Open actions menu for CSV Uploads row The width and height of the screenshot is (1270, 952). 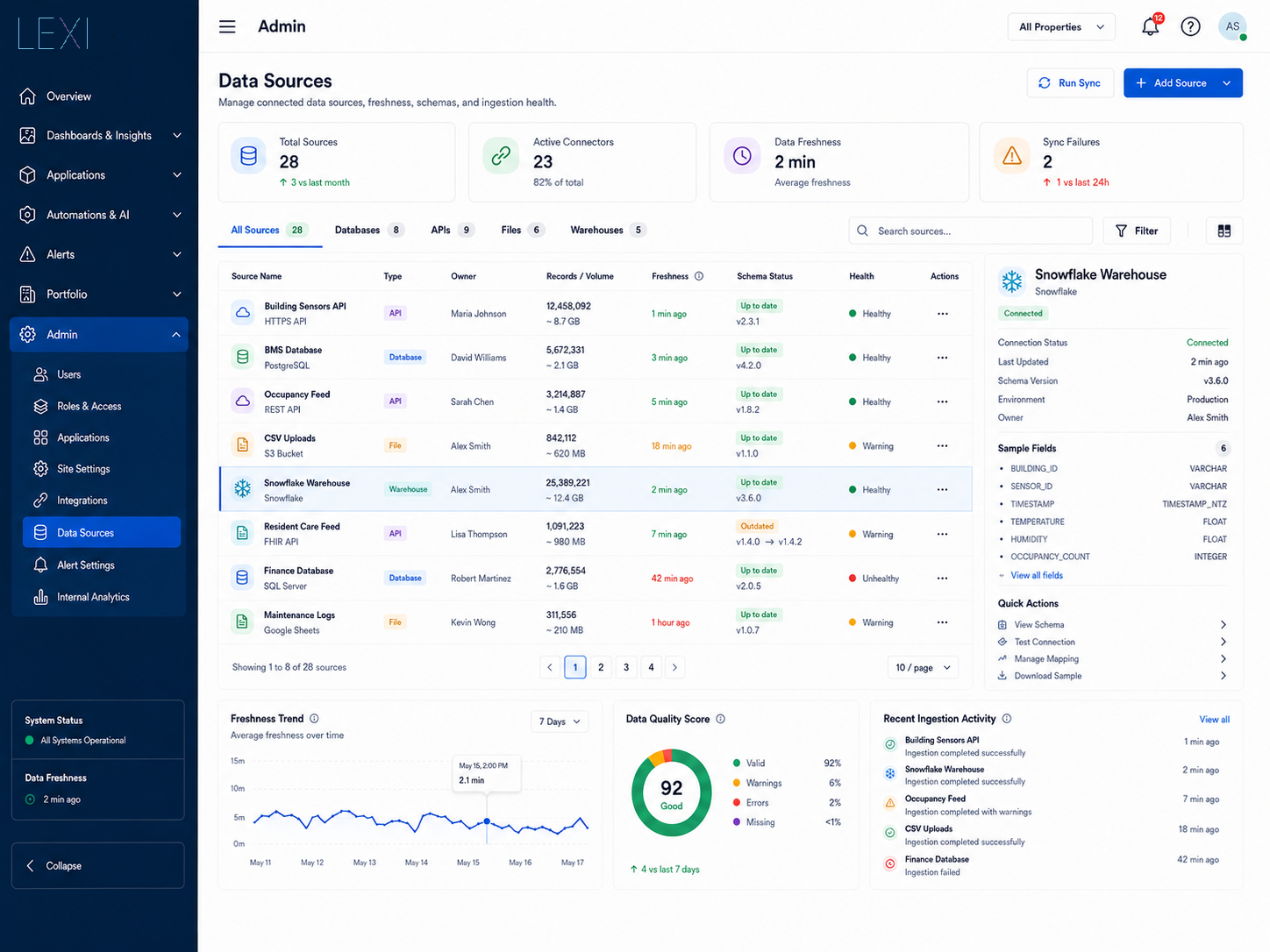click(x=943, y=446)
